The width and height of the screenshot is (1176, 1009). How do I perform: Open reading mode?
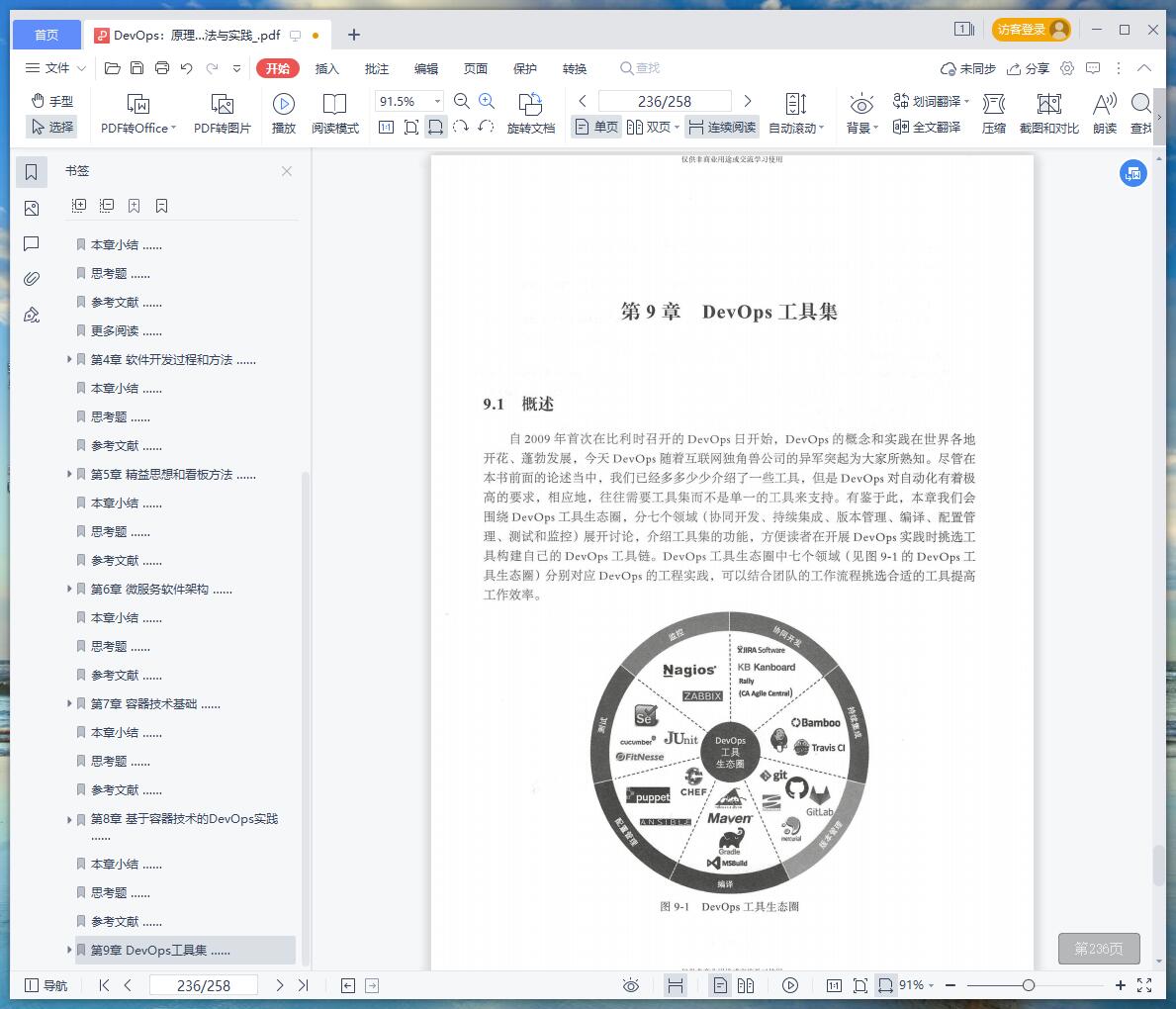pyautogui.click(x=334, y=114)
